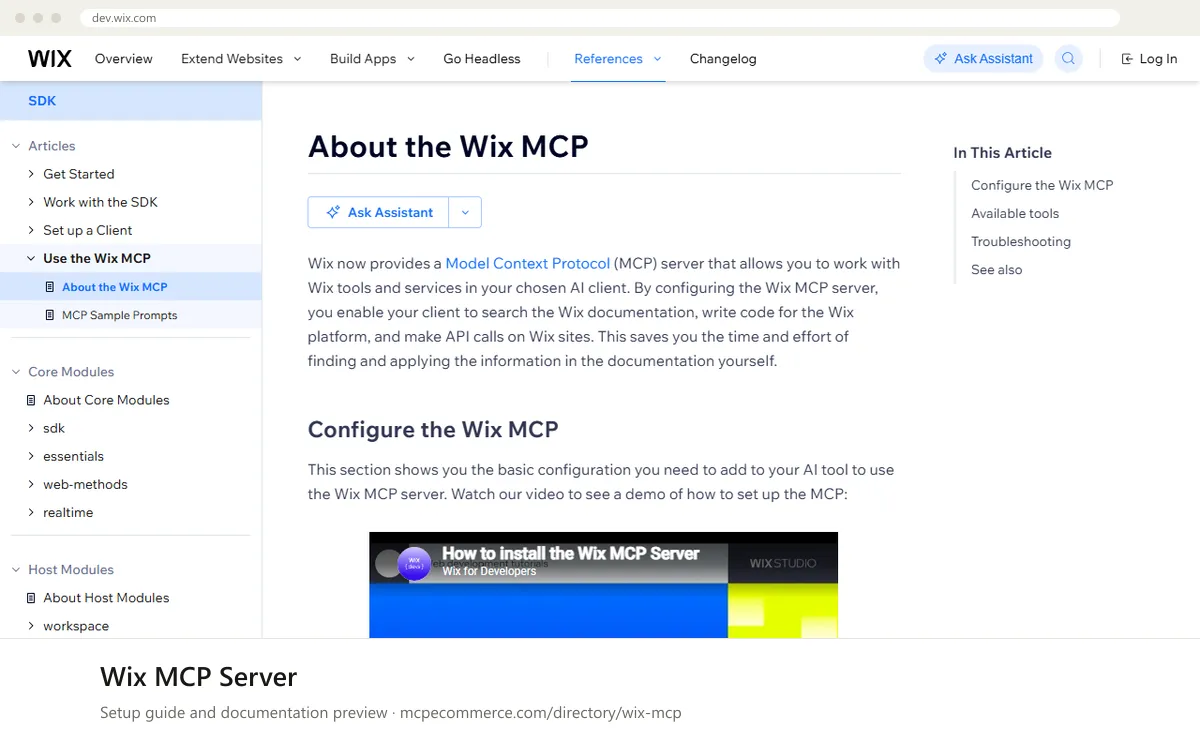Click sparkle icon in header Ask Assistant

pos(940,59)
